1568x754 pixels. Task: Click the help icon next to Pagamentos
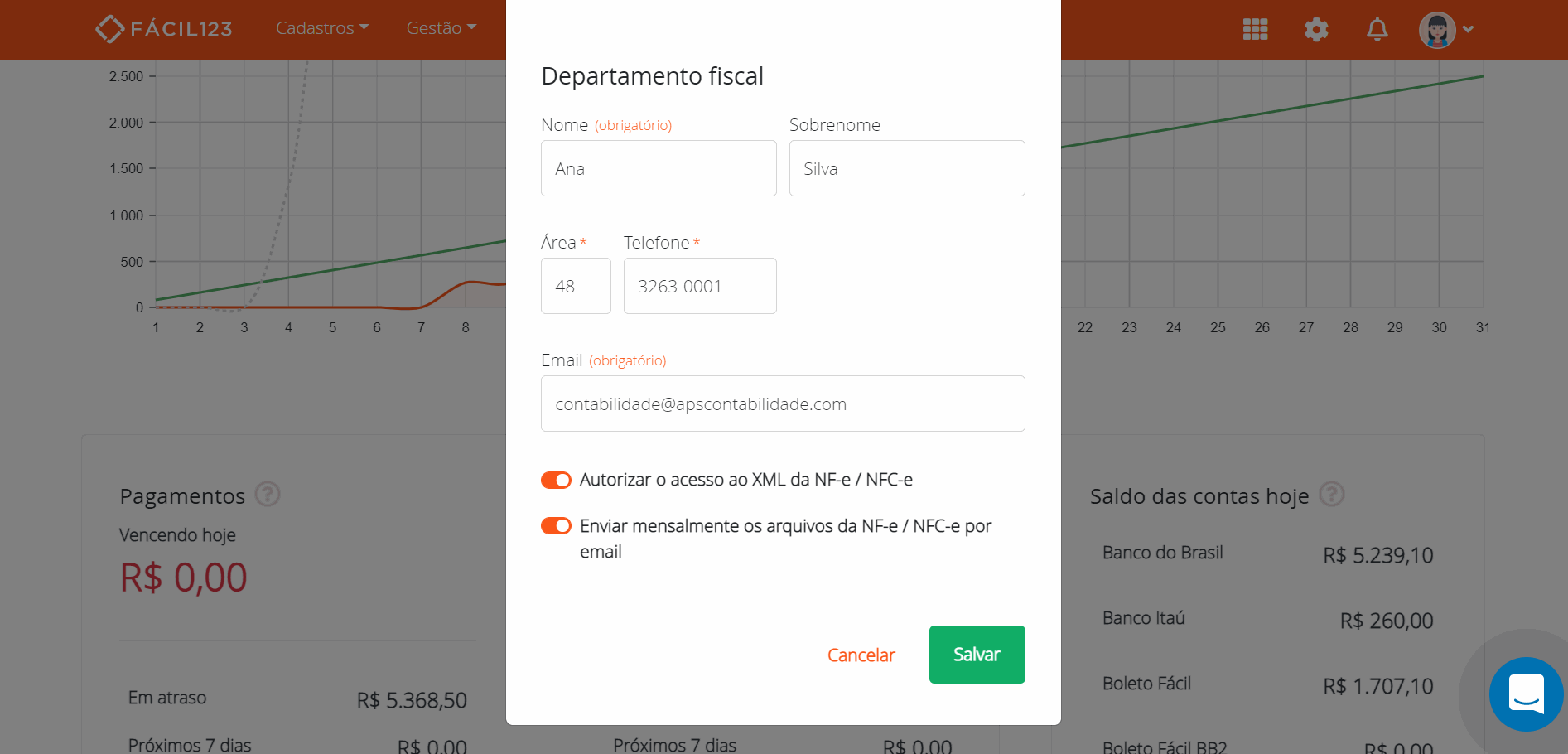[268, 495]
